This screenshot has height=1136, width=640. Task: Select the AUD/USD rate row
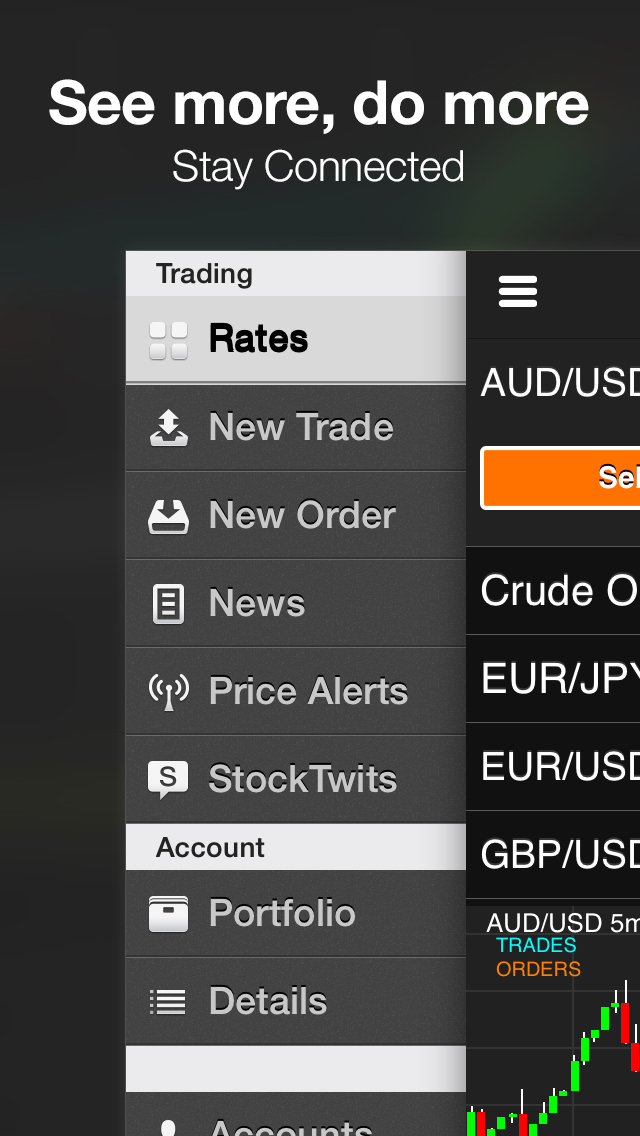(558, 383)
